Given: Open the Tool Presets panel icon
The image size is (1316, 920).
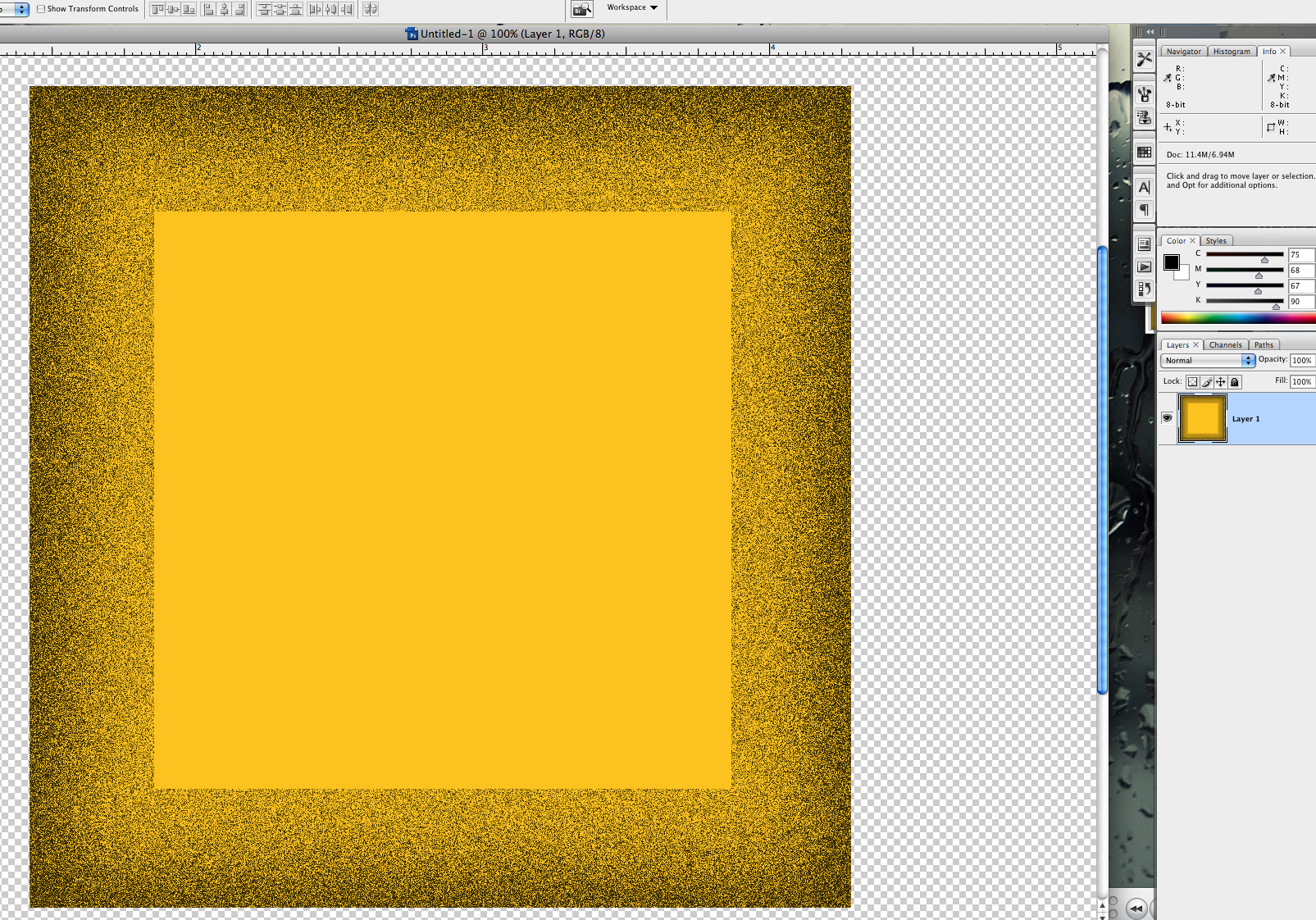Looking at the screenshot, I should click(x=1145, y=59).
